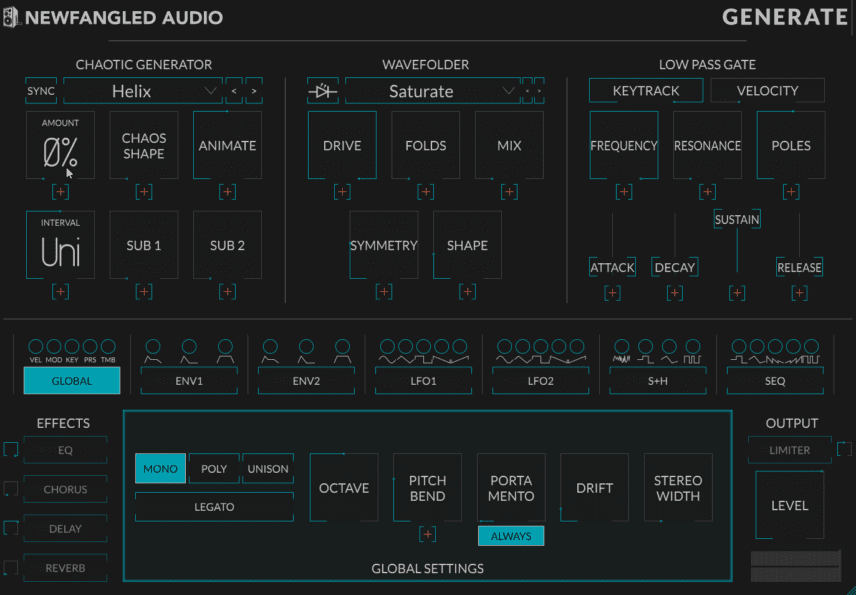Switch to the S+H tab
Screen dimensions: 856x595
point(658,381)
